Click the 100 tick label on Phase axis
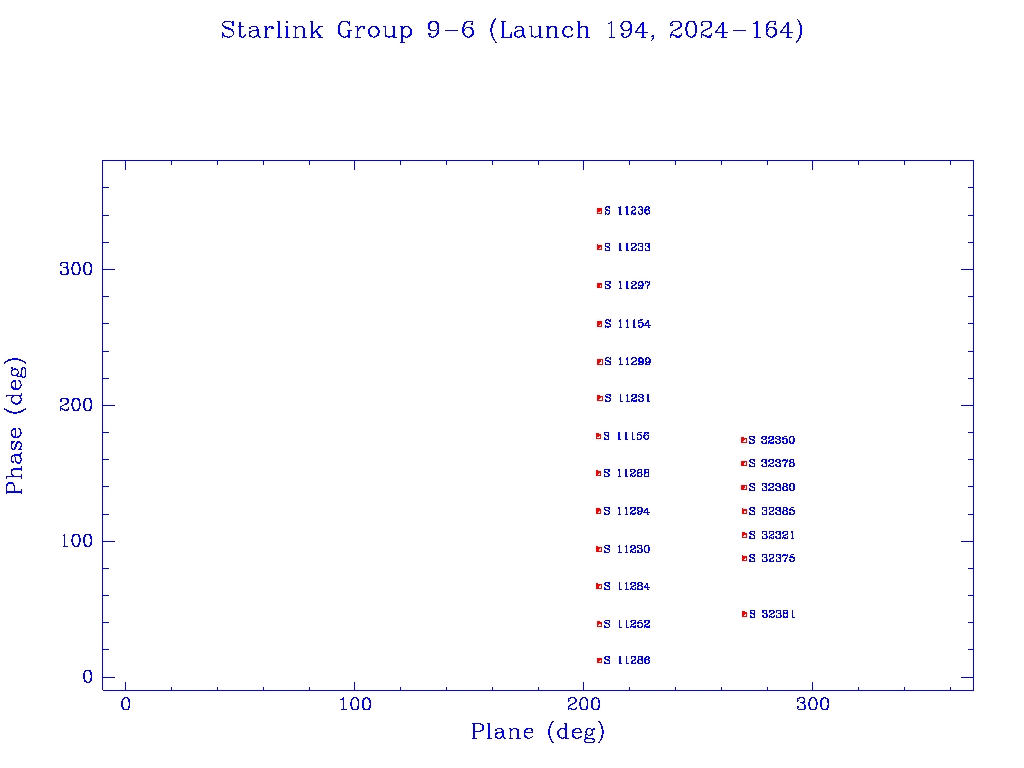This screenshot has height=768, width=1024. point(76,541)
